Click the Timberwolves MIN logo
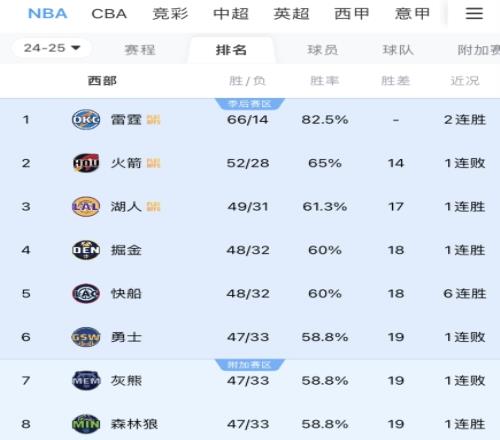The image size is (500, 440). tap(86, 424)
